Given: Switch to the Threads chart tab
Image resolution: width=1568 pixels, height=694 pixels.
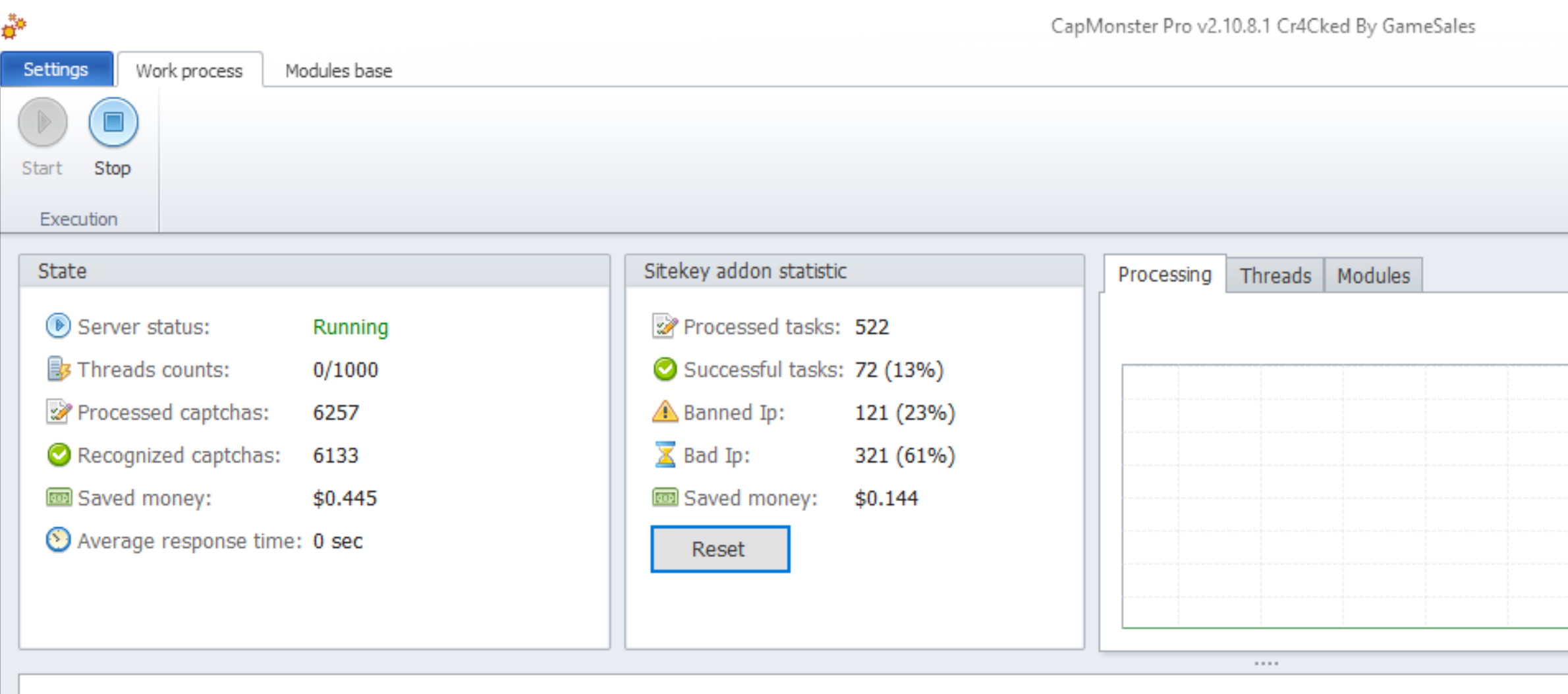Looking at the screenshot, I should pyautogui.click(x=1275, y=275).
